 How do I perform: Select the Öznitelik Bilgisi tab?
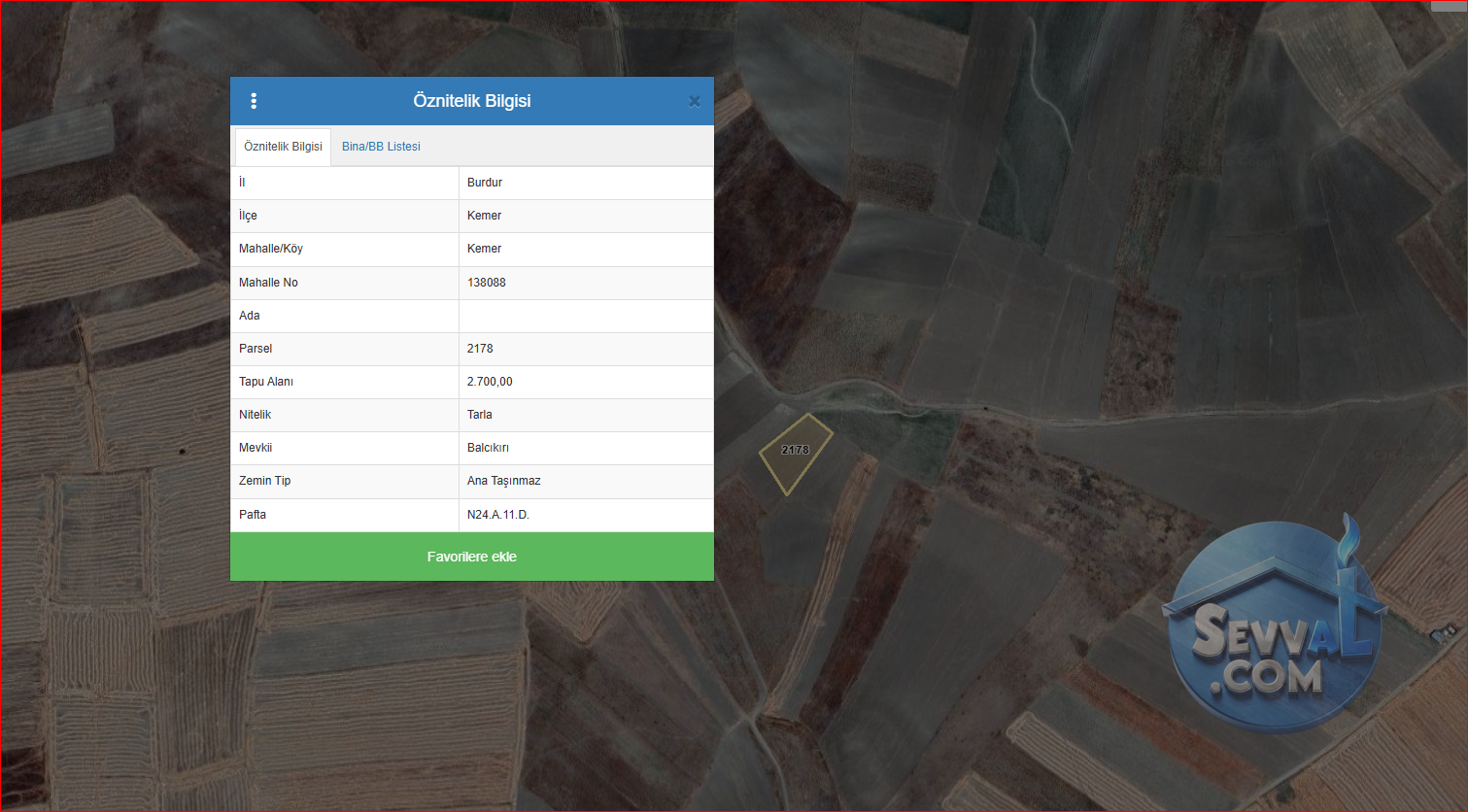[283, 147]
